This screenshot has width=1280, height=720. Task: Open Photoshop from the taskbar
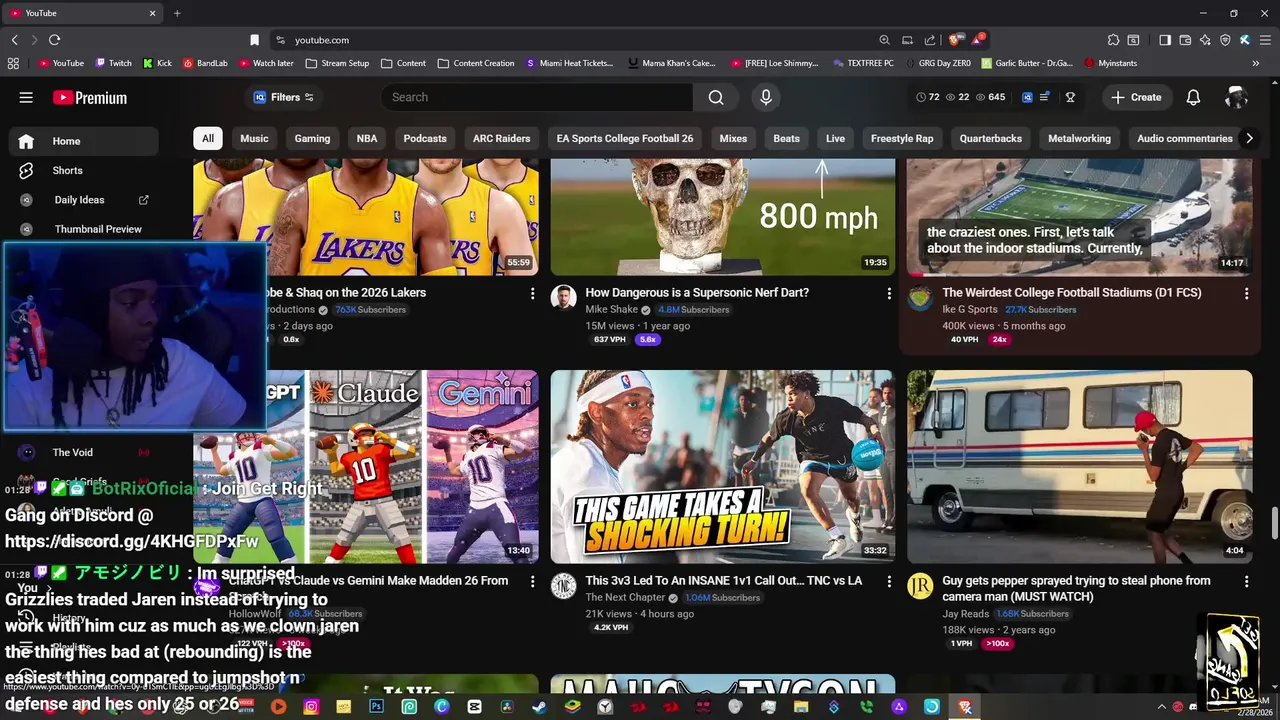point(376,707)
